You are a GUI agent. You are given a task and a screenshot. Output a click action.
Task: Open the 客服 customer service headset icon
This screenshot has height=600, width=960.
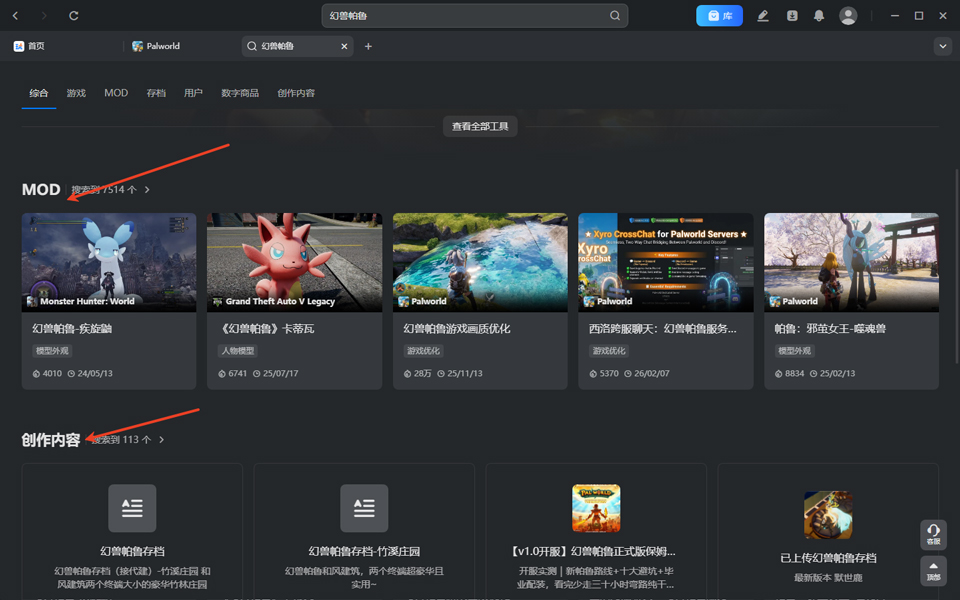tap(933, 534)
